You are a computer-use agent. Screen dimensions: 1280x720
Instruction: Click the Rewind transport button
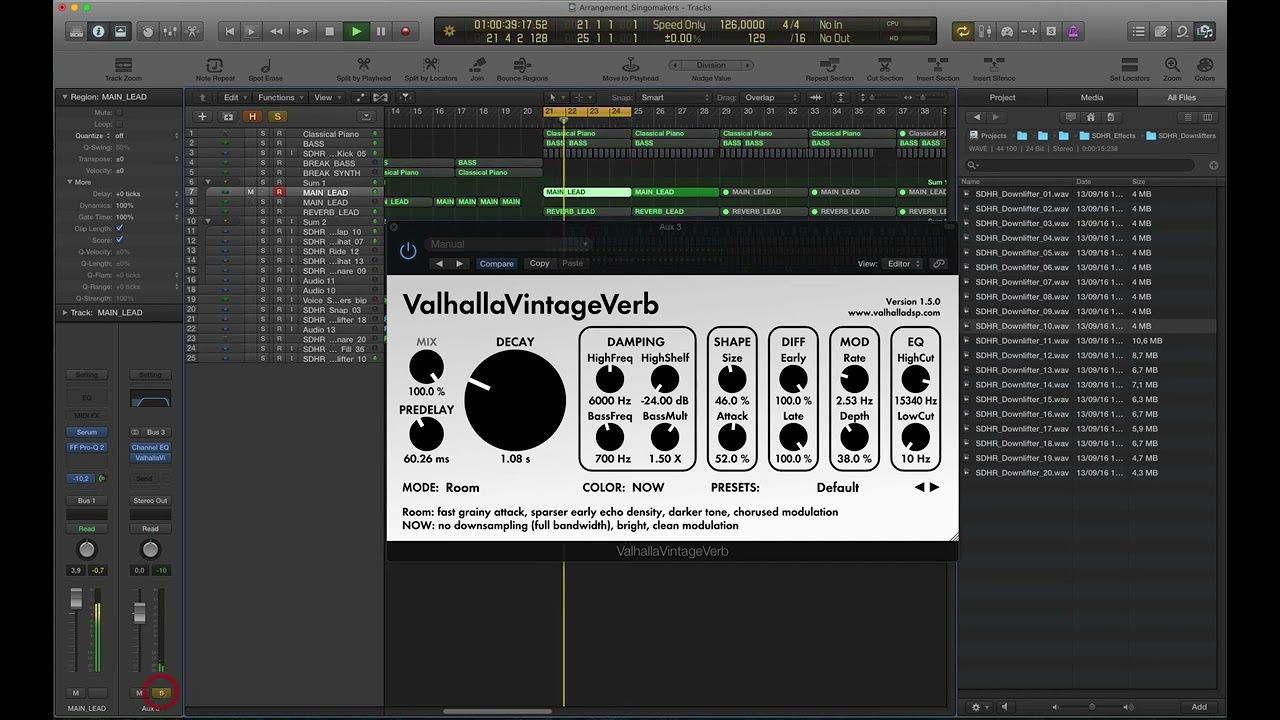[x=278, y=31]
